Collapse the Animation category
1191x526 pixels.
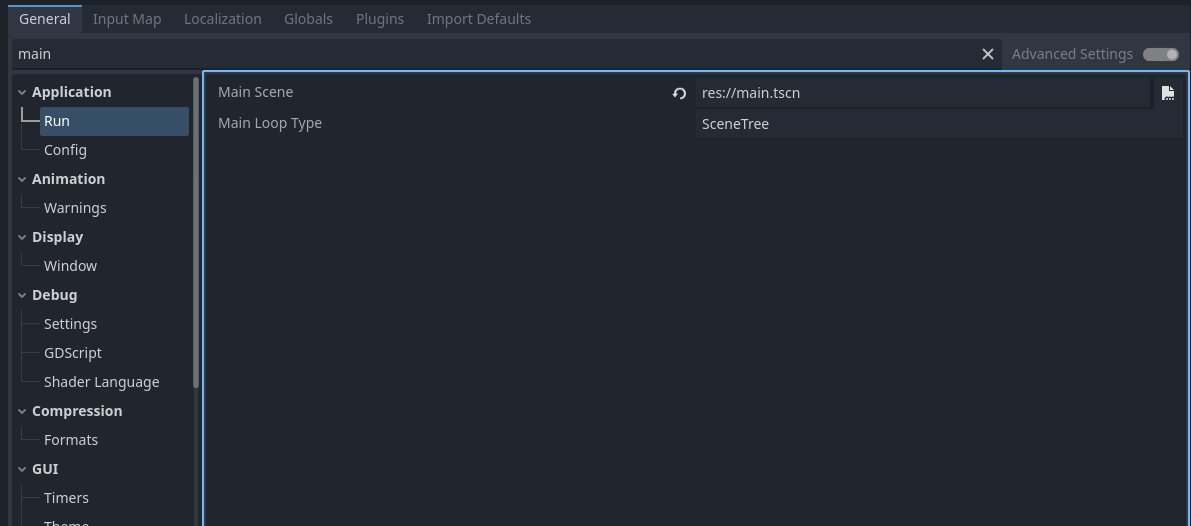click(x=22, y=179)
